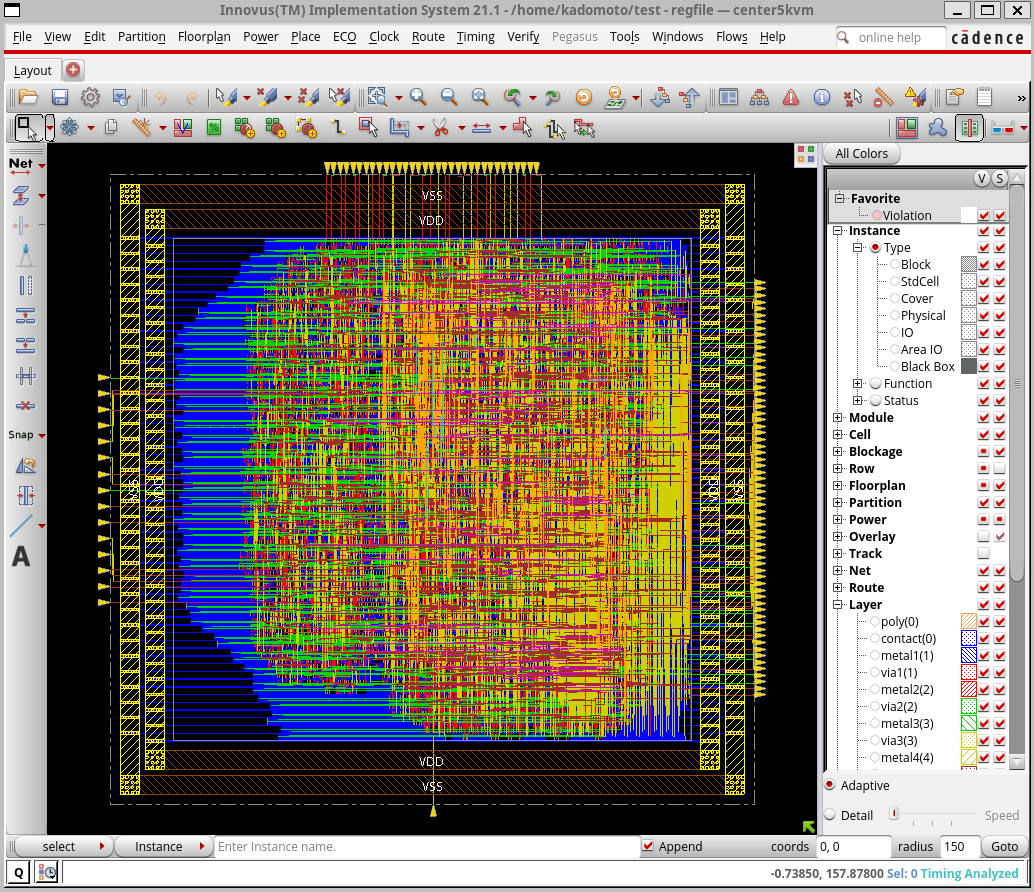
Task: Click the red plus new tab button
Action: 73,69
